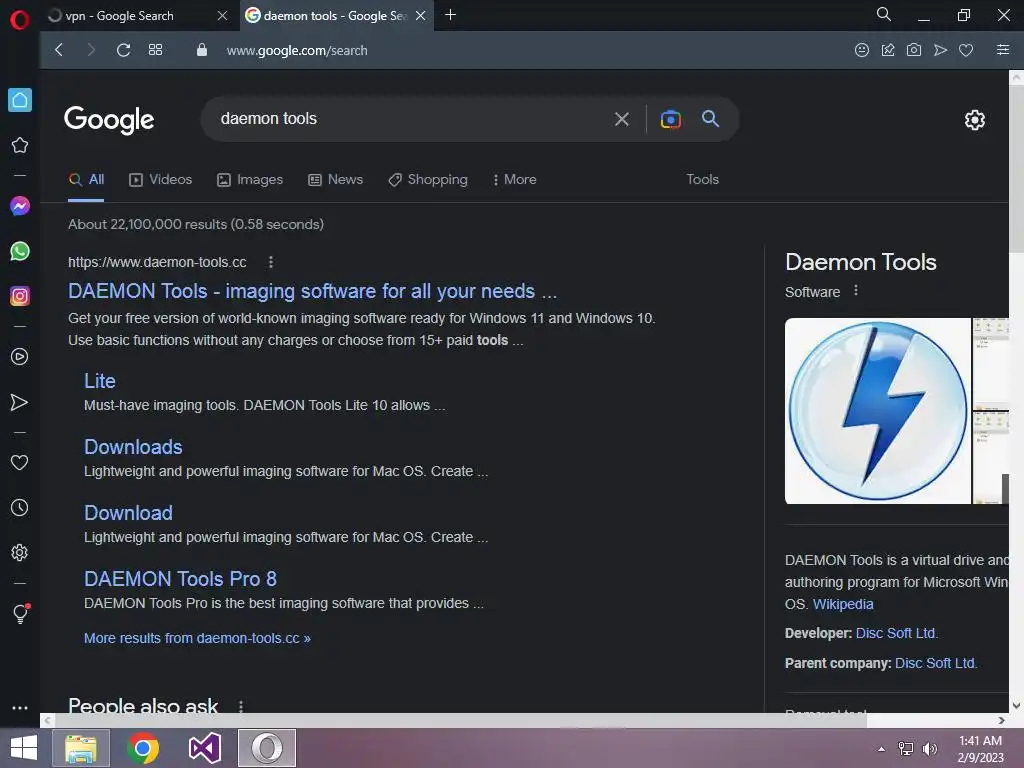Open the Wikipedia link in panel
Image resolution: width=1024 pixels, height=768 pixels.
(843, 604)
